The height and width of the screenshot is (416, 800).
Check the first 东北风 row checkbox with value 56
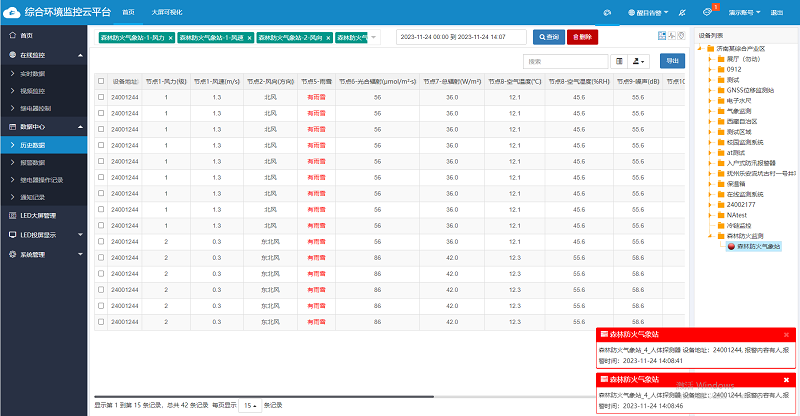point(101,241)
